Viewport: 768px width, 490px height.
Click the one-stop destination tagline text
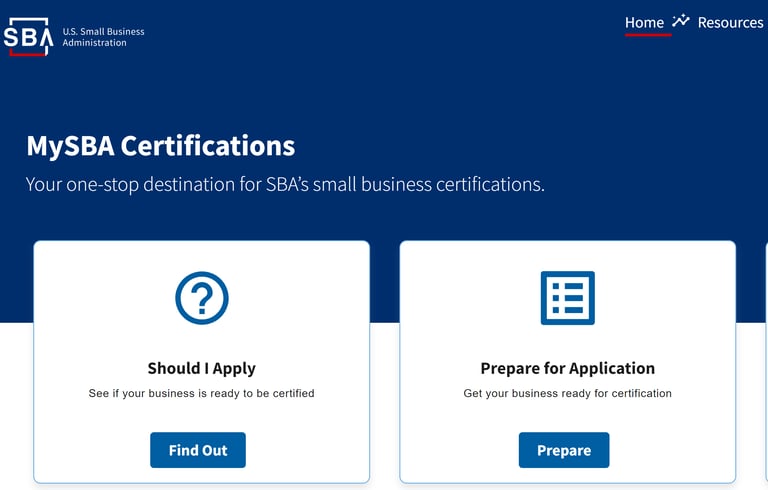285,185
